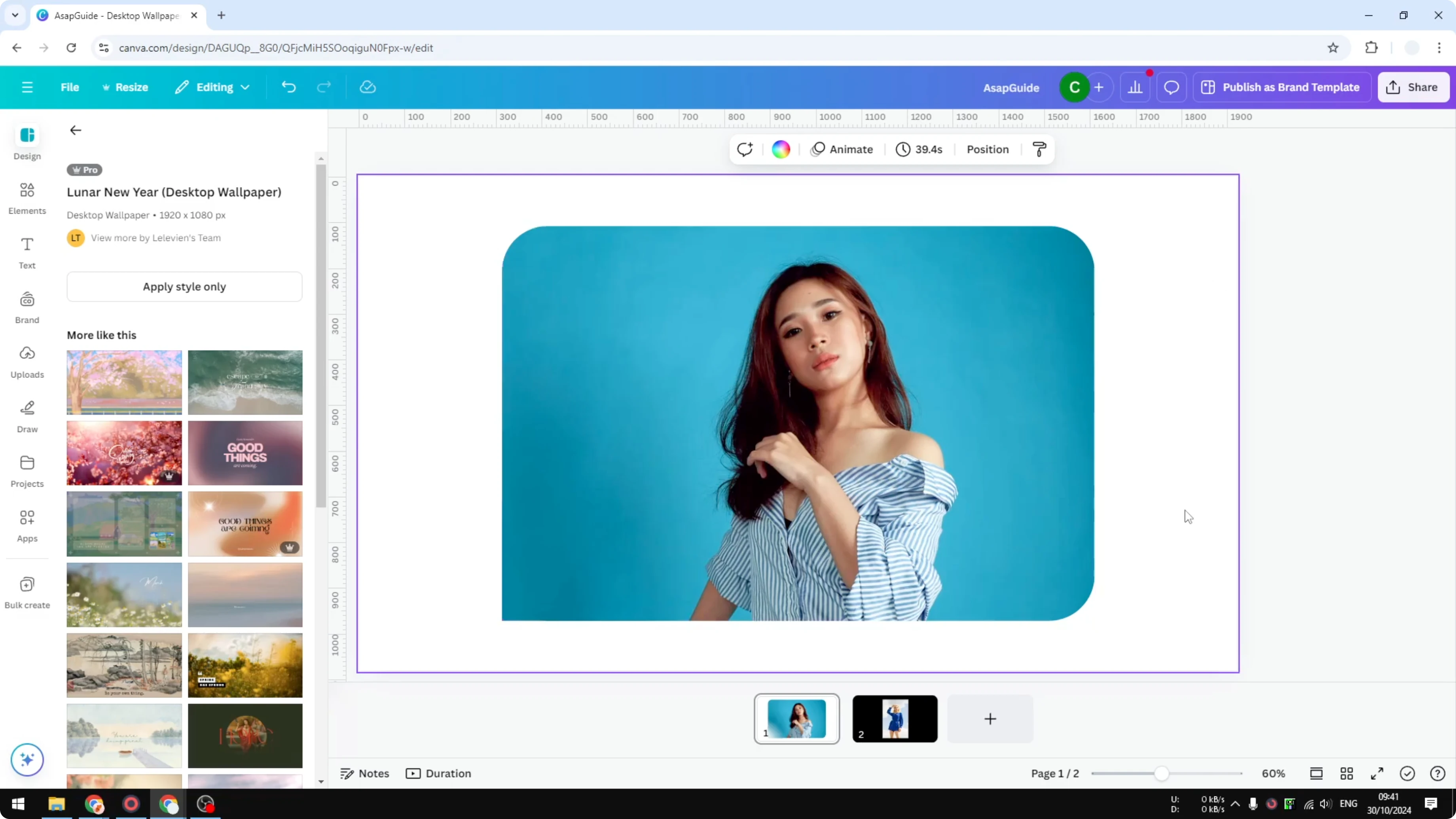Image resolution: width=1456 pixels, height=819 pixels.
Task: Collapse the design details panel
Action: click(x=75, y=130)
